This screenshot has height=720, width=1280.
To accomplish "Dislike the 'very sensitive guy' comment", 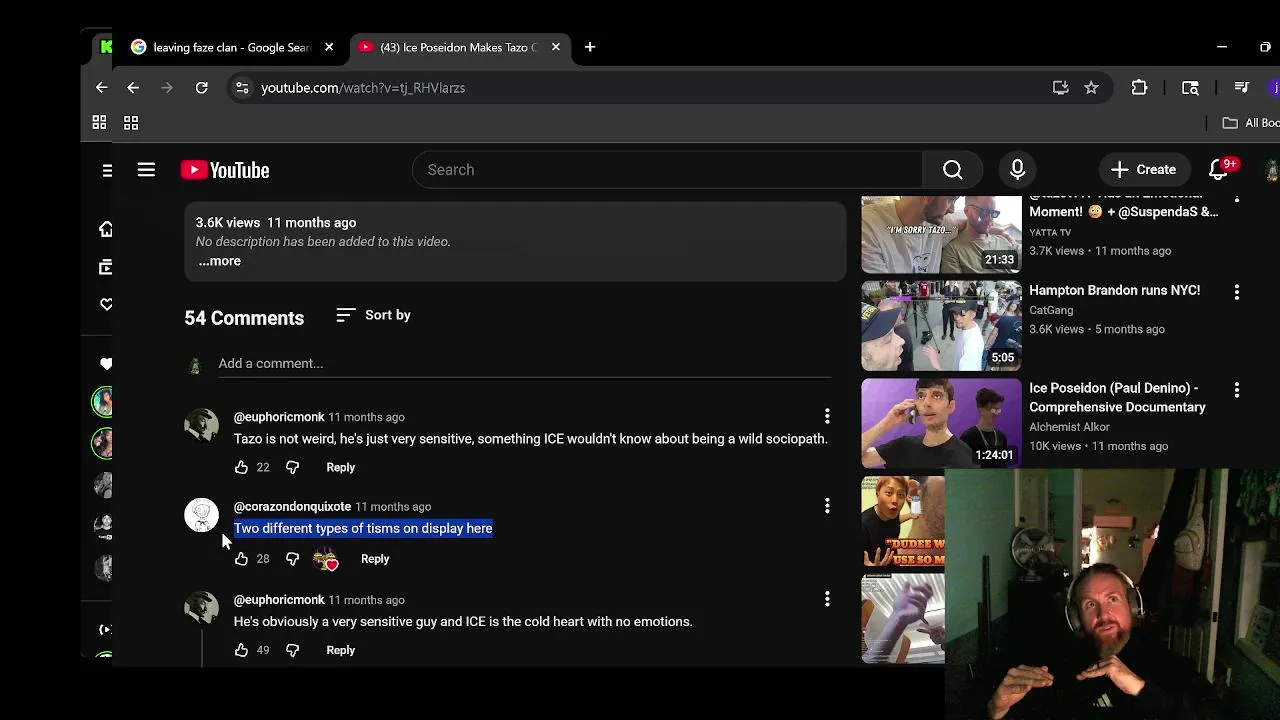I will 292,650.
